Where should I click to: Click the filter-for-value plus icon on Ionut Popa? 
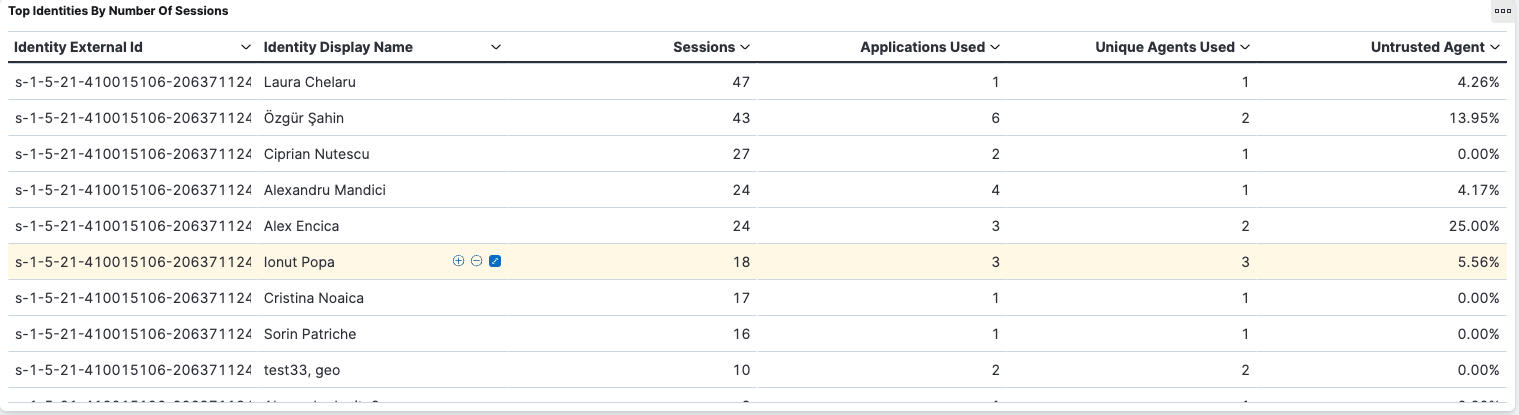pos(459,261)
